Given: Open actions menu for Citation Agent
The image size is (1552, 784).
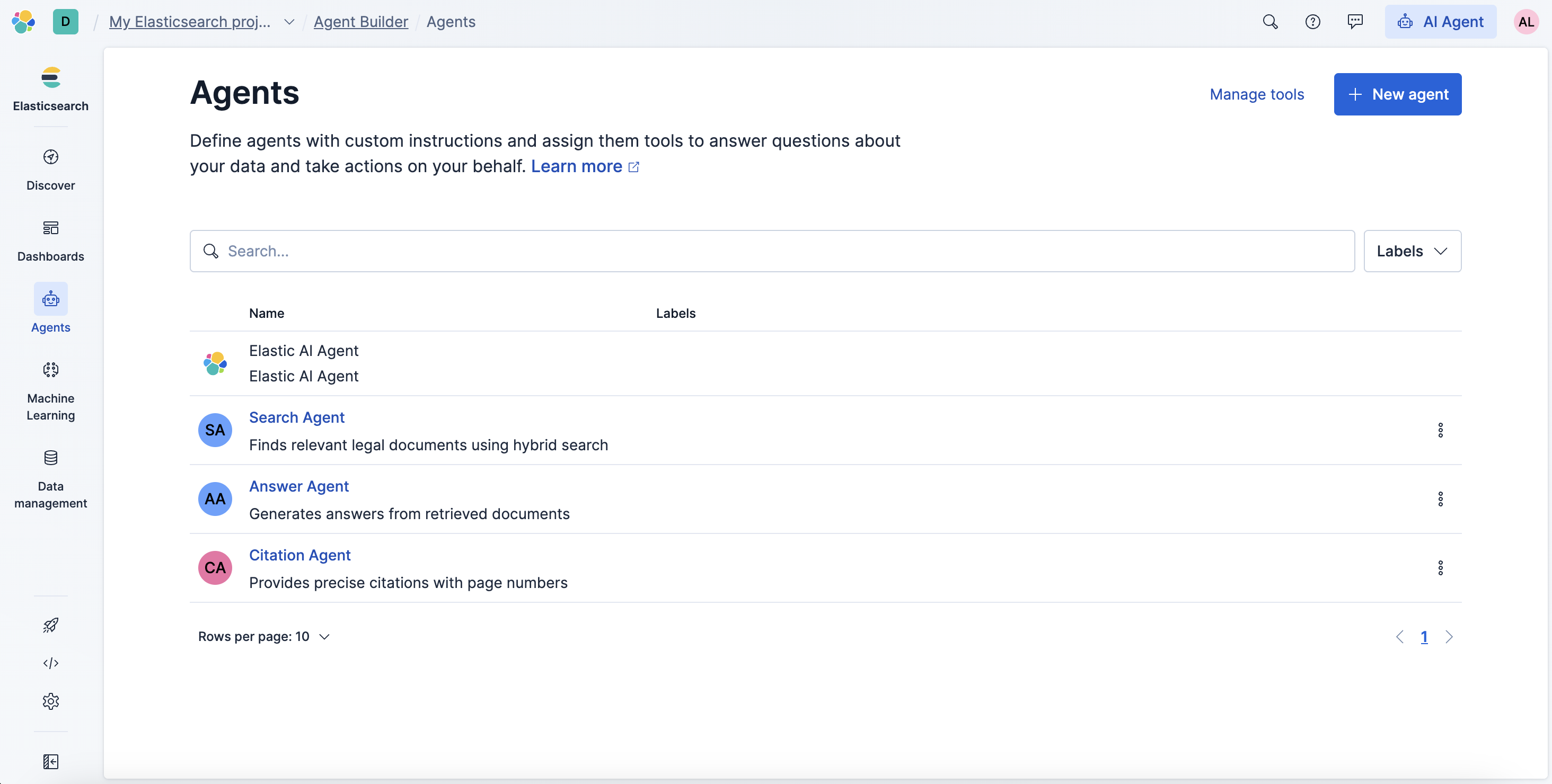Looking at the screenshot, I should click(x=1440, y=568).
